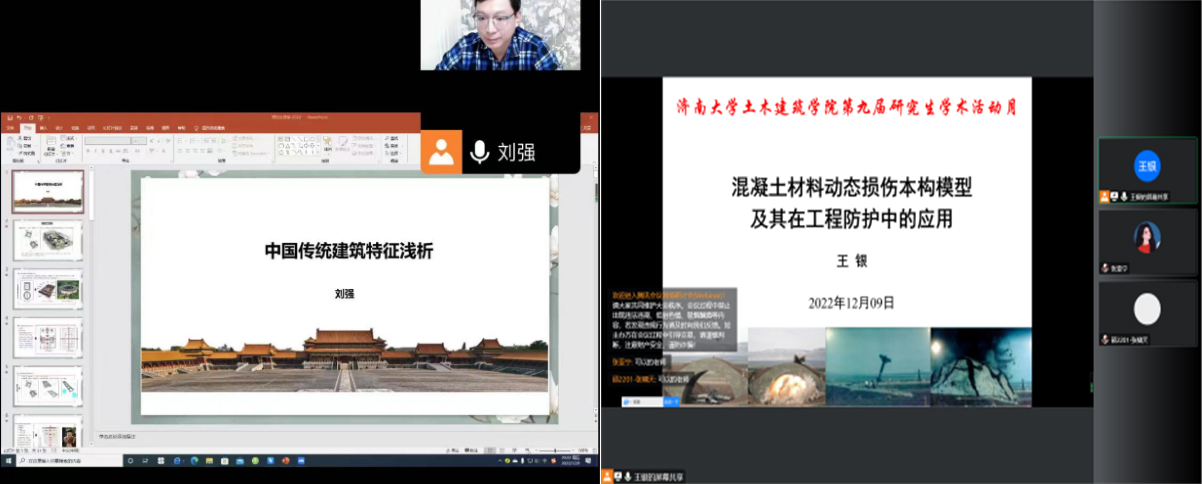
Task: Click the Save icon in quick access toolbar
Action: (x=9, y=118)
